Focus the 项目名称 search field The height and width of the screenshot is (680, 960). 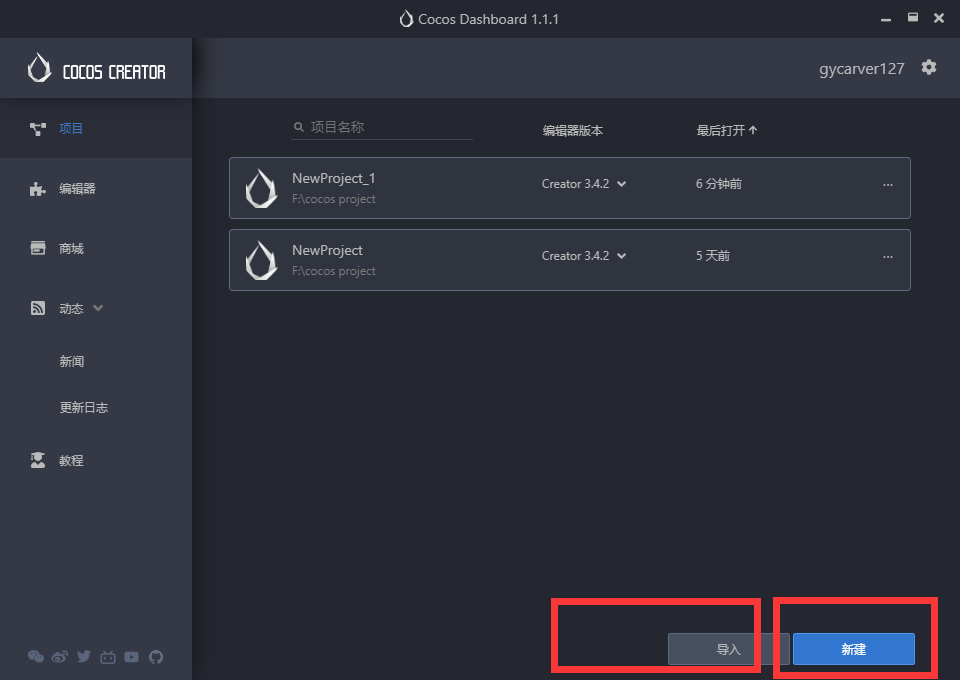(381, 127)
